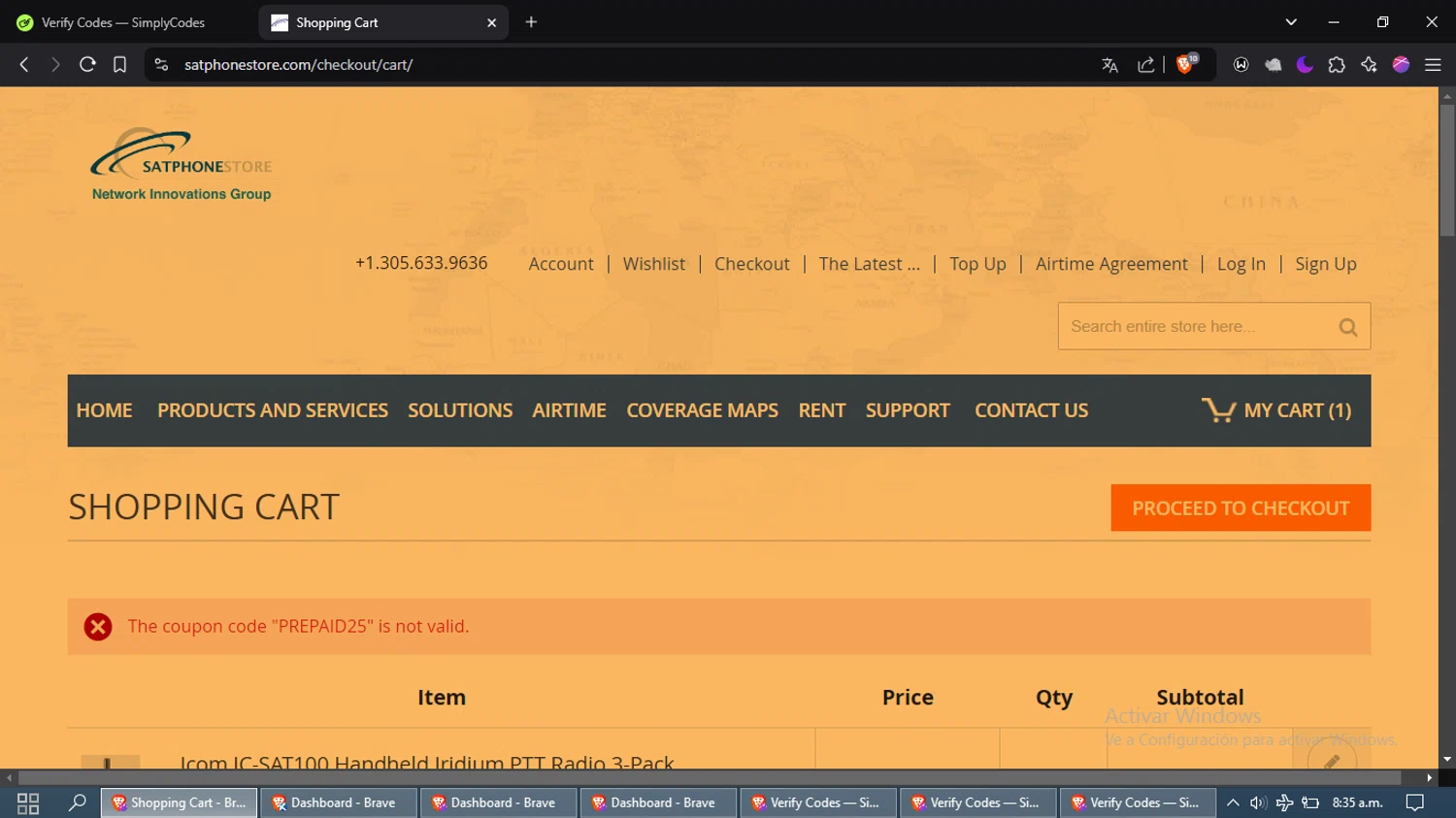Open the RENT menu item

pyautogui.click(x=822, y=410)
